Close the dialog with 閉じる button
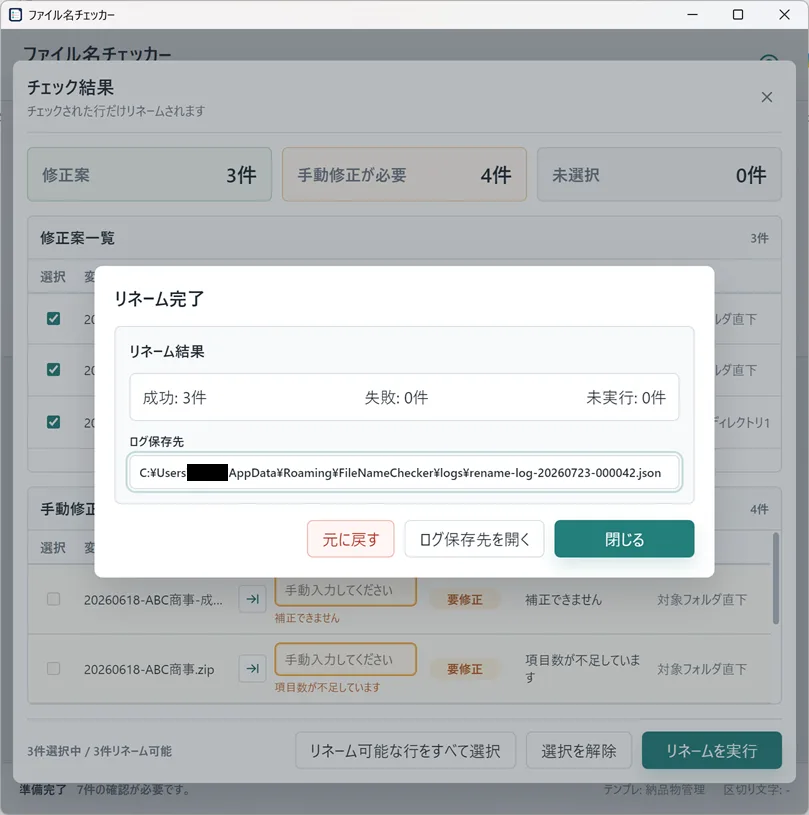 click(x=624, y=539)
